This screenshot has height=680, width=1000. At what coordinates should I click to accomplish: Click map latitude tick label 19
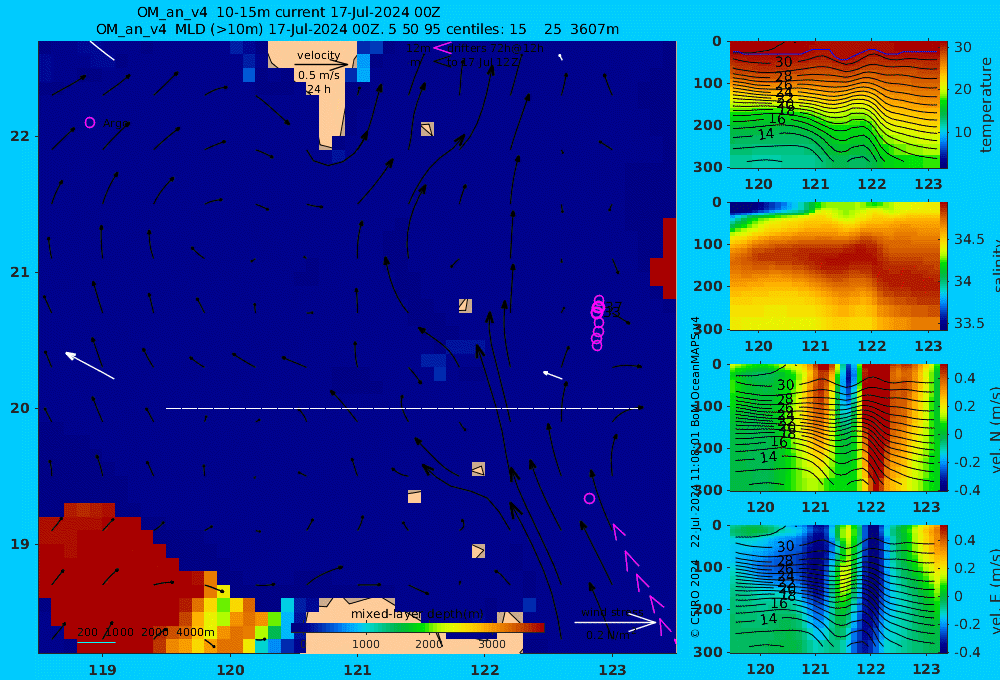[20, 544]
